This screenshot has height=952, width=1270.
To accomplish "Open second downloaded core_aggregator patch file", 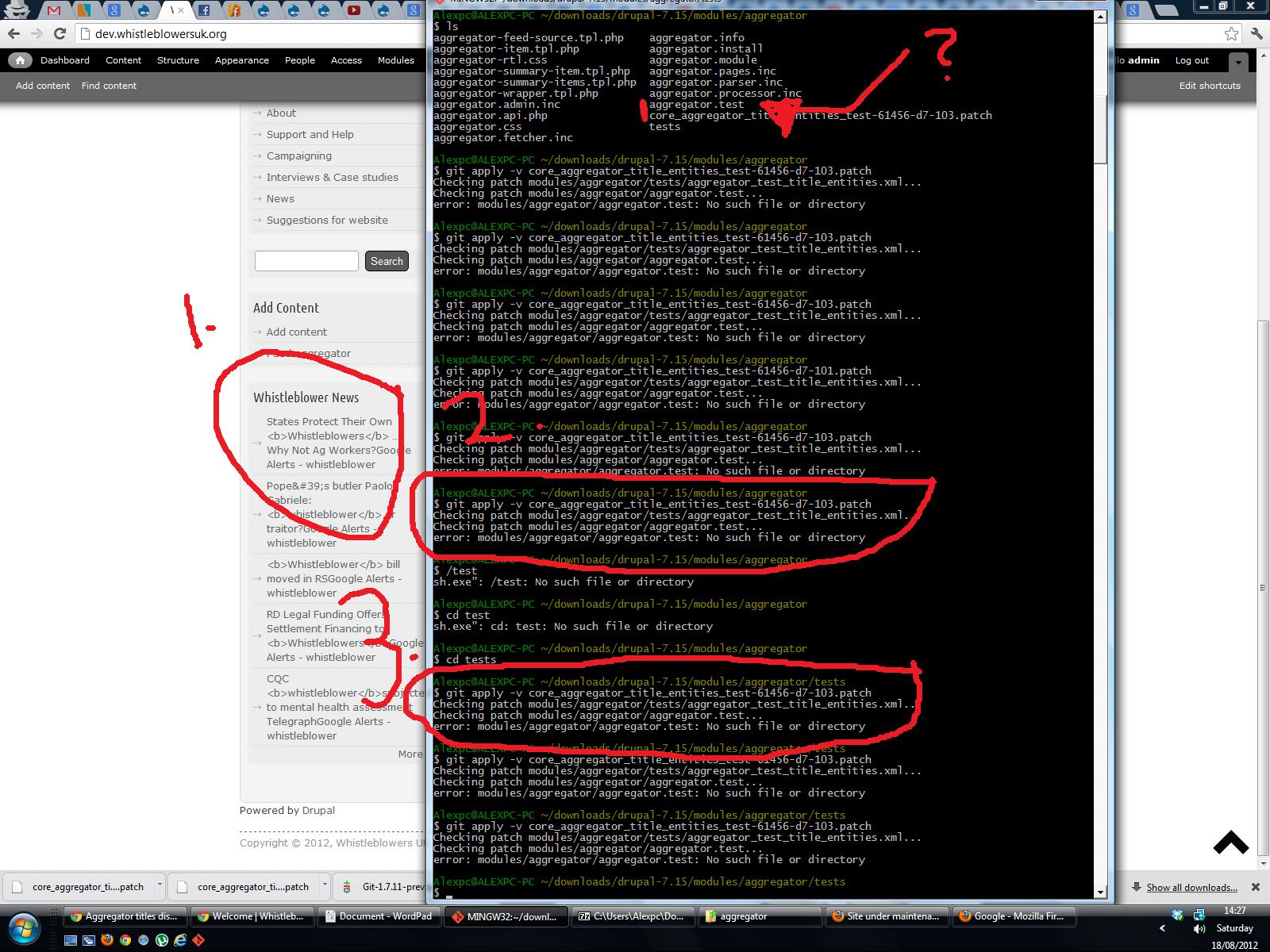I will tap(244, 887).
